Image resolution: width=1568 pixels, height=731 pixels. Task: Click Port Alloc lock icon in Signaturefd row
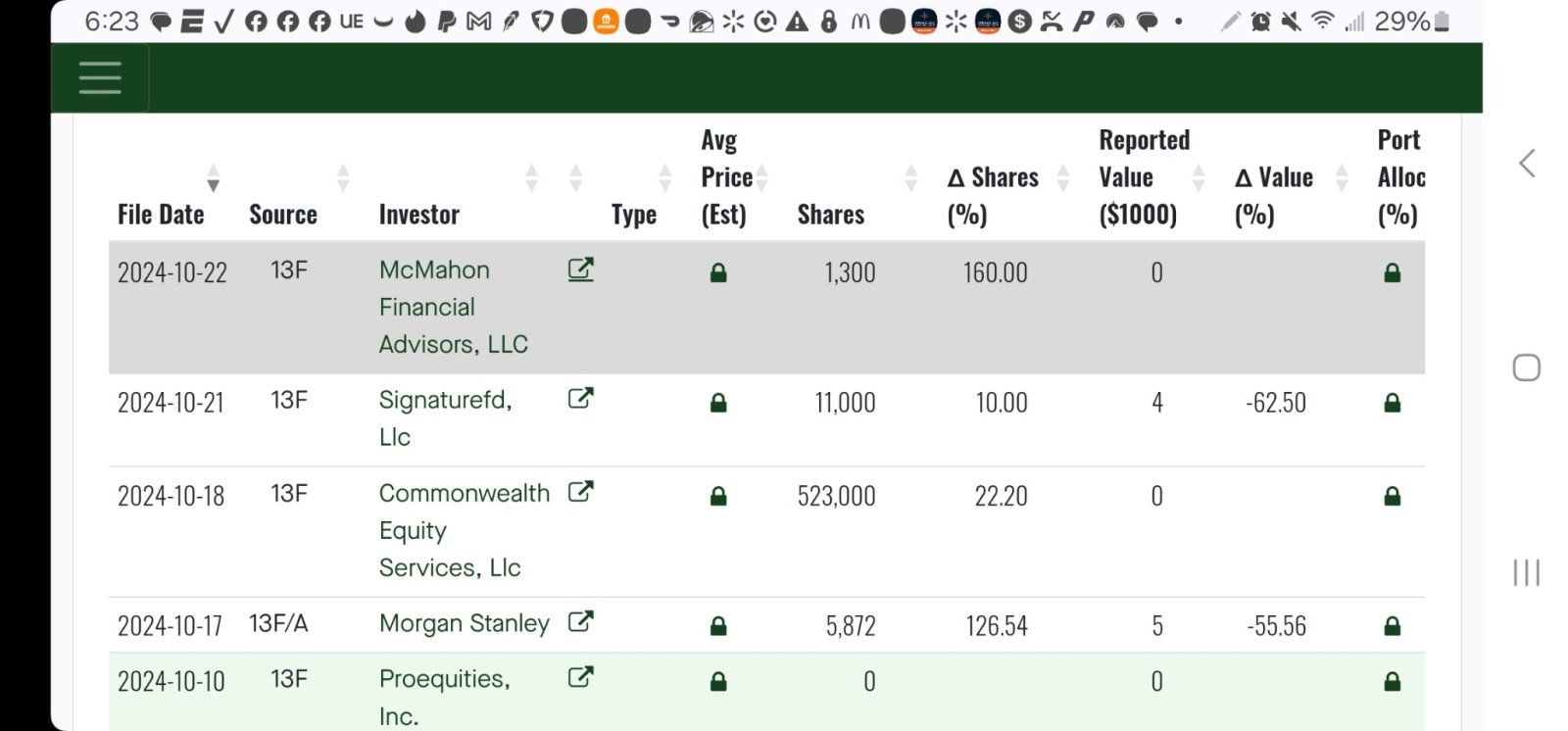coord(1393,402)
